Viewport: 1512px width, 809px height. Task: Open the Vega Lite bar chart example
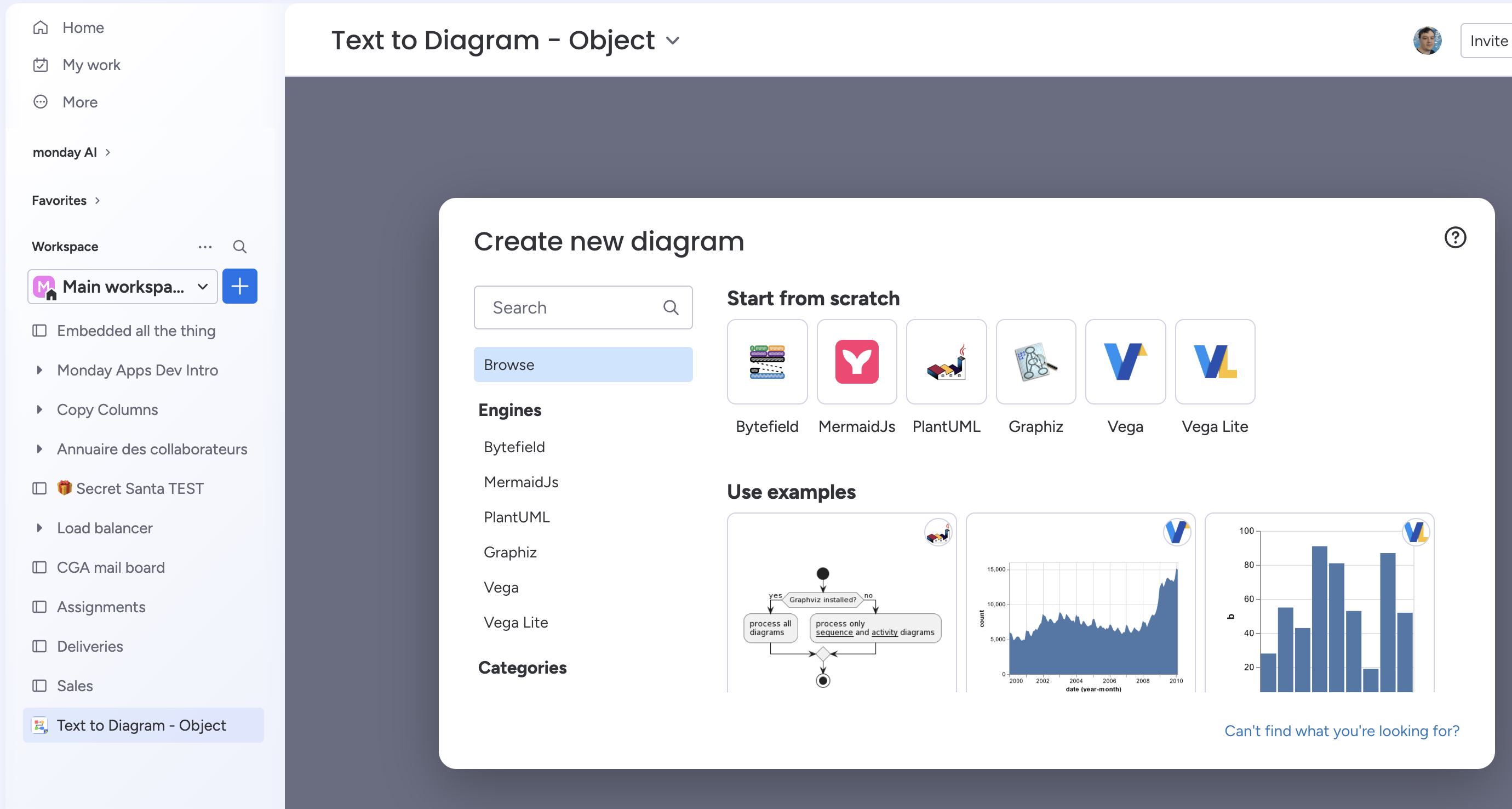pos(1320,603)
